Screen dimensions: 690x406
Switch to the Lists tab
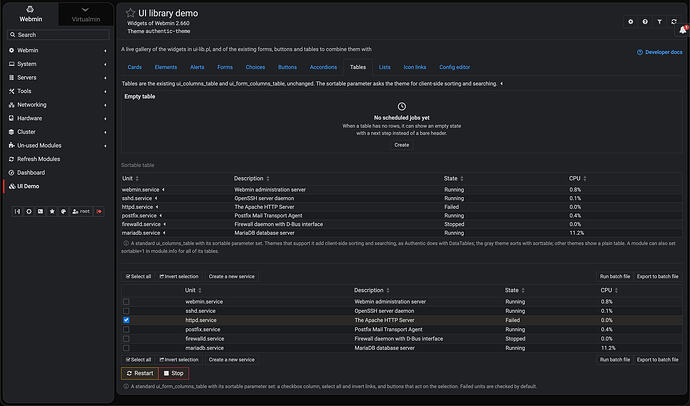385,67
